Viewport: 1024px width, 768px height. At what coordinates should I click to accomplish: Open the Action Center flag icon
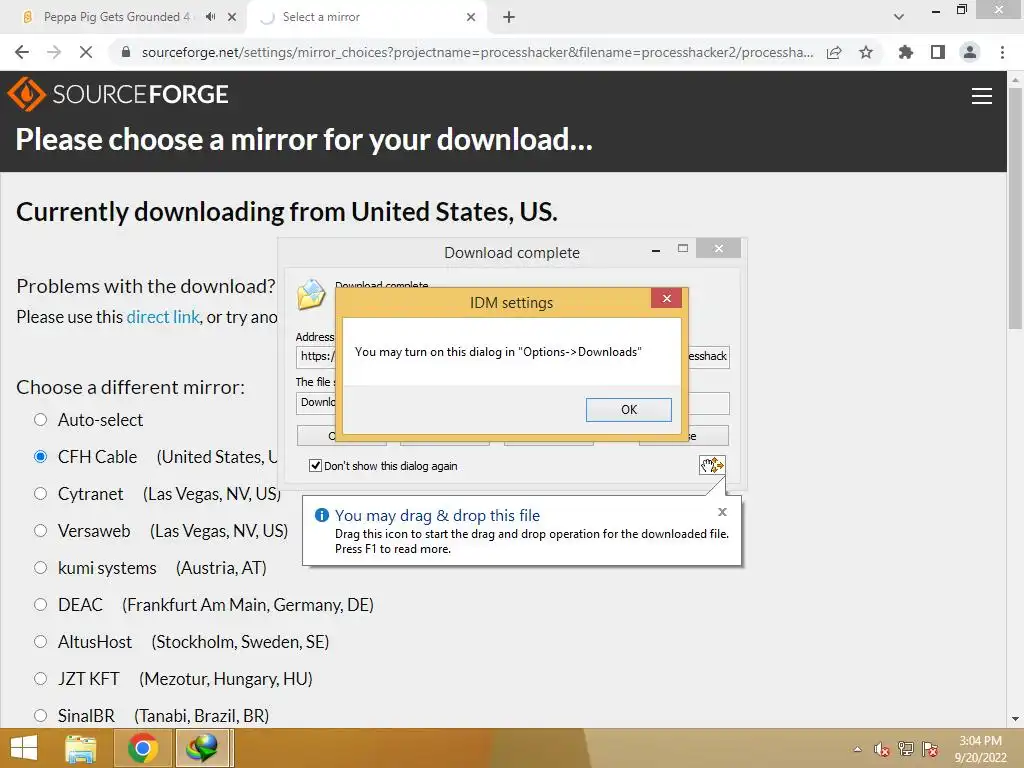tap(930, 749)
